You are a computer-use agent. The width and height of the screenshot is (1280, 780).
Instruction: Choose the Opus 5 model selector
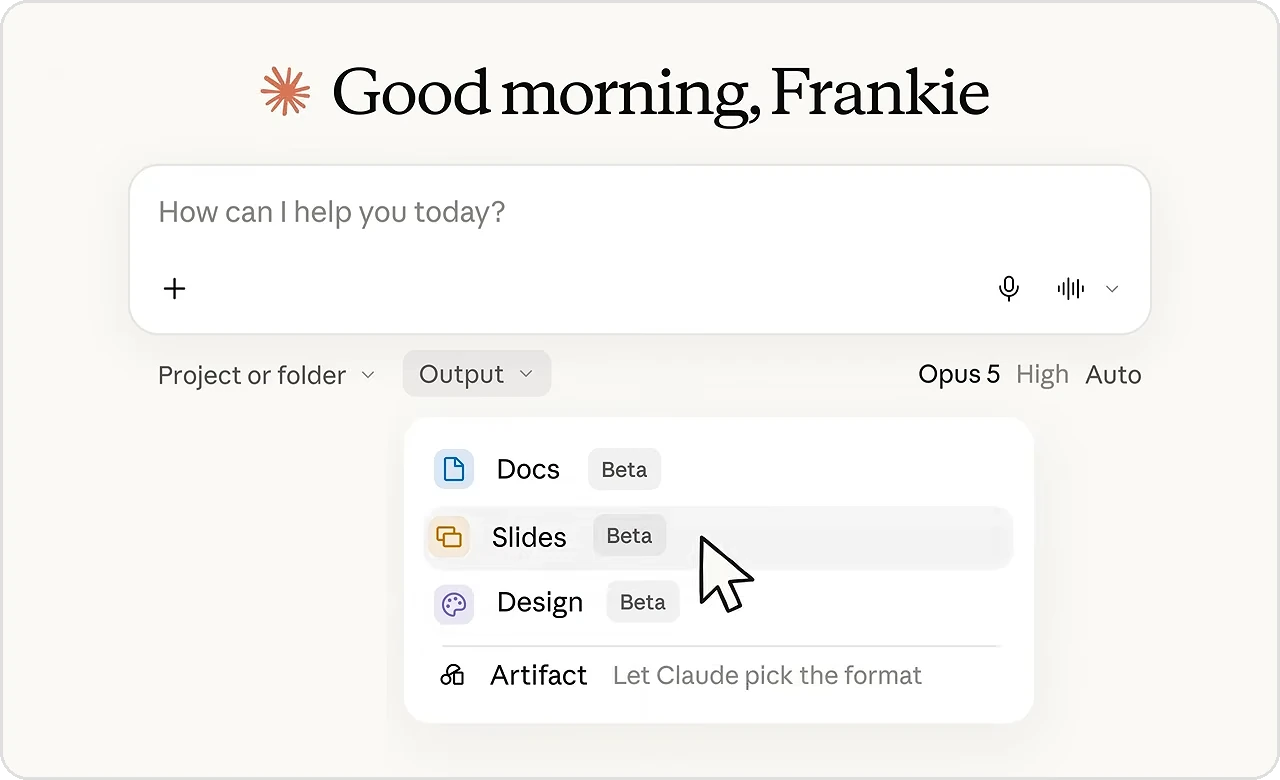click(959, 374)
